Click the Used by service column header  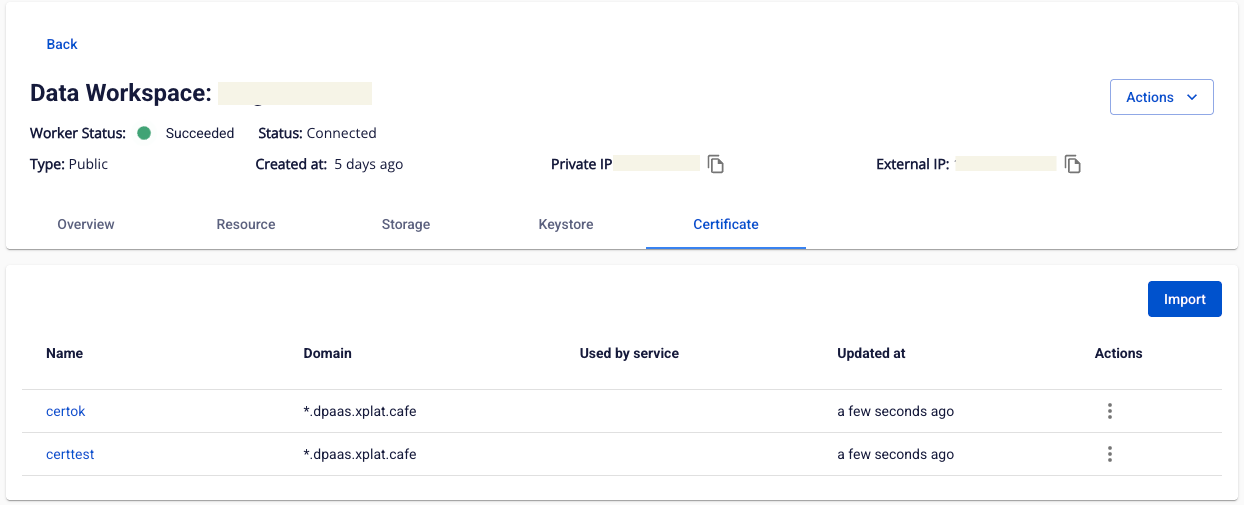[x=629, y=353]
